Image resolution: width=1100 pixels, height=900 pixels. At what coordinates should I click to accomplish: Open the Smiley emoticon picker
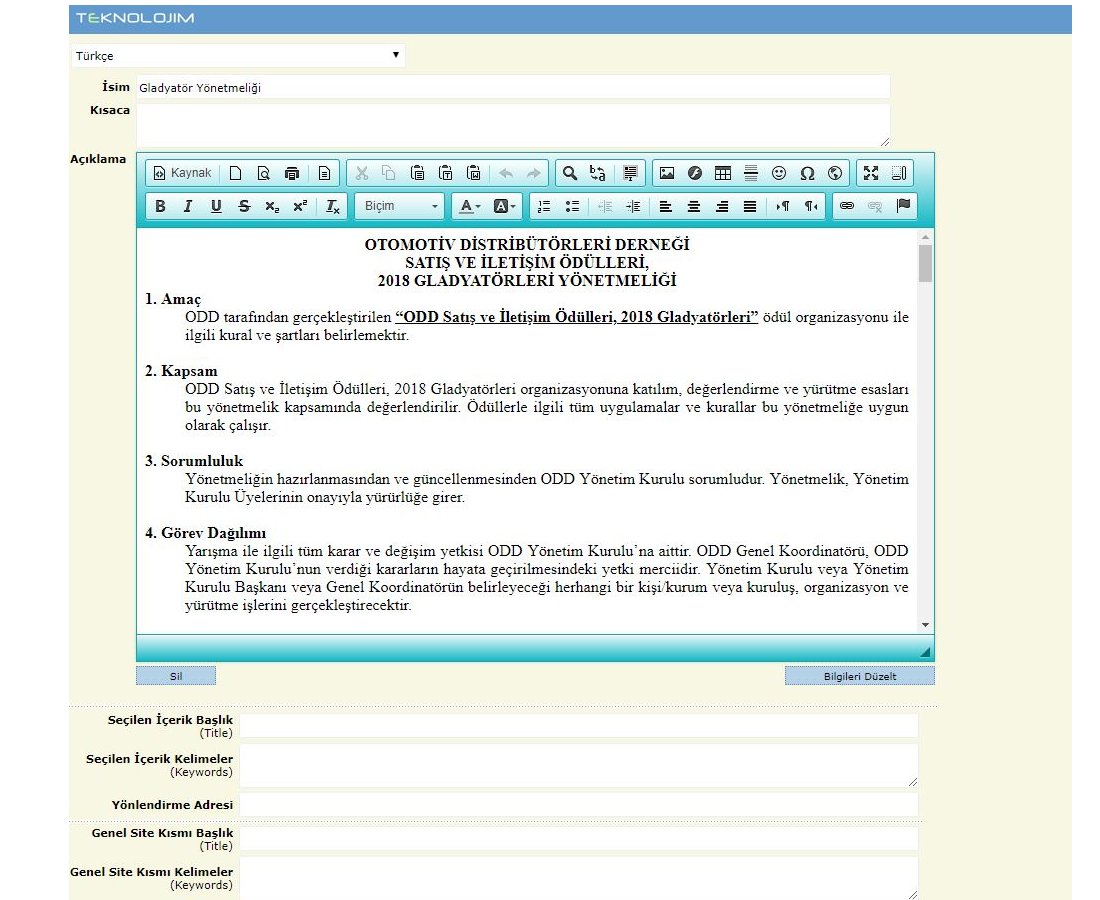[x=779, y=173]
